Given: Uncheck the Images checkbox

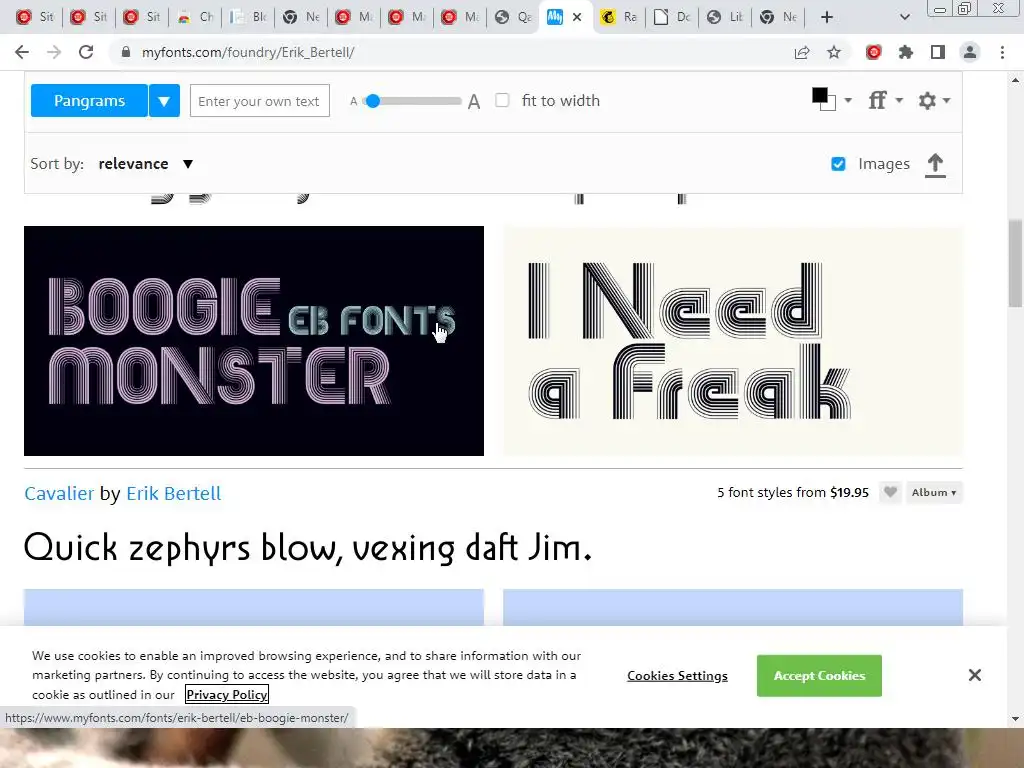Looking at the screenshot, I should [839, 164].
